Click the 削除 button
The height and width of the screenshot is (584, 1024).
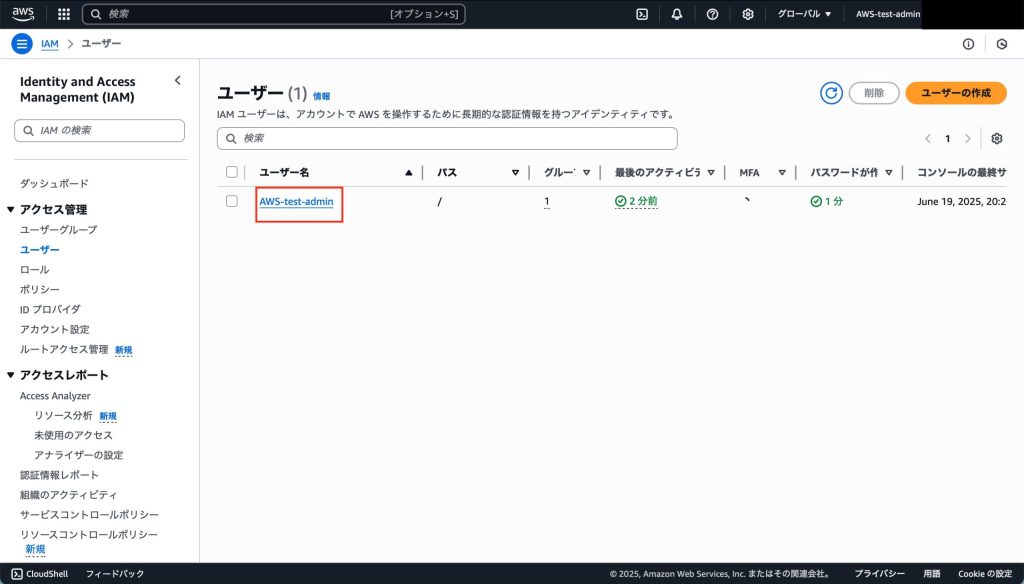click(x=874, y=93)
